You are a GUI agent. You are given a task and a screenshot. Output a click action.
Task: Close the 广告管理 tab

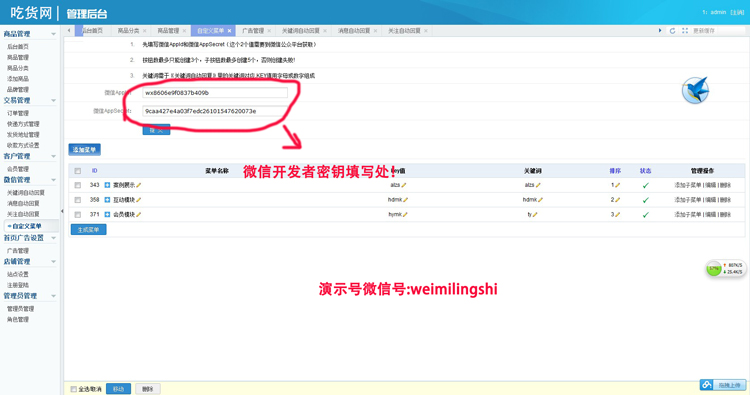pos(269,31)
